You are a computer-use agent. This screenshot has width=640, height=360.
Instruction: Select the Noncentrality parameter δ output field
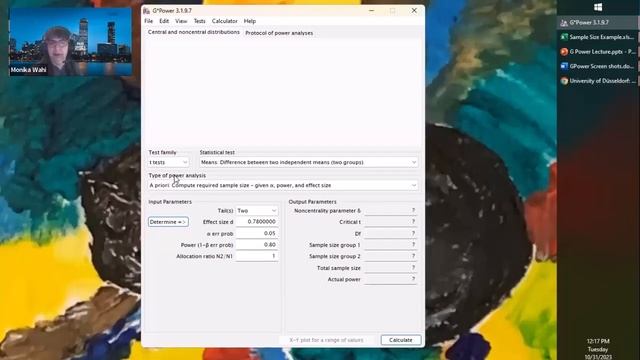click(x=390, y=211)
